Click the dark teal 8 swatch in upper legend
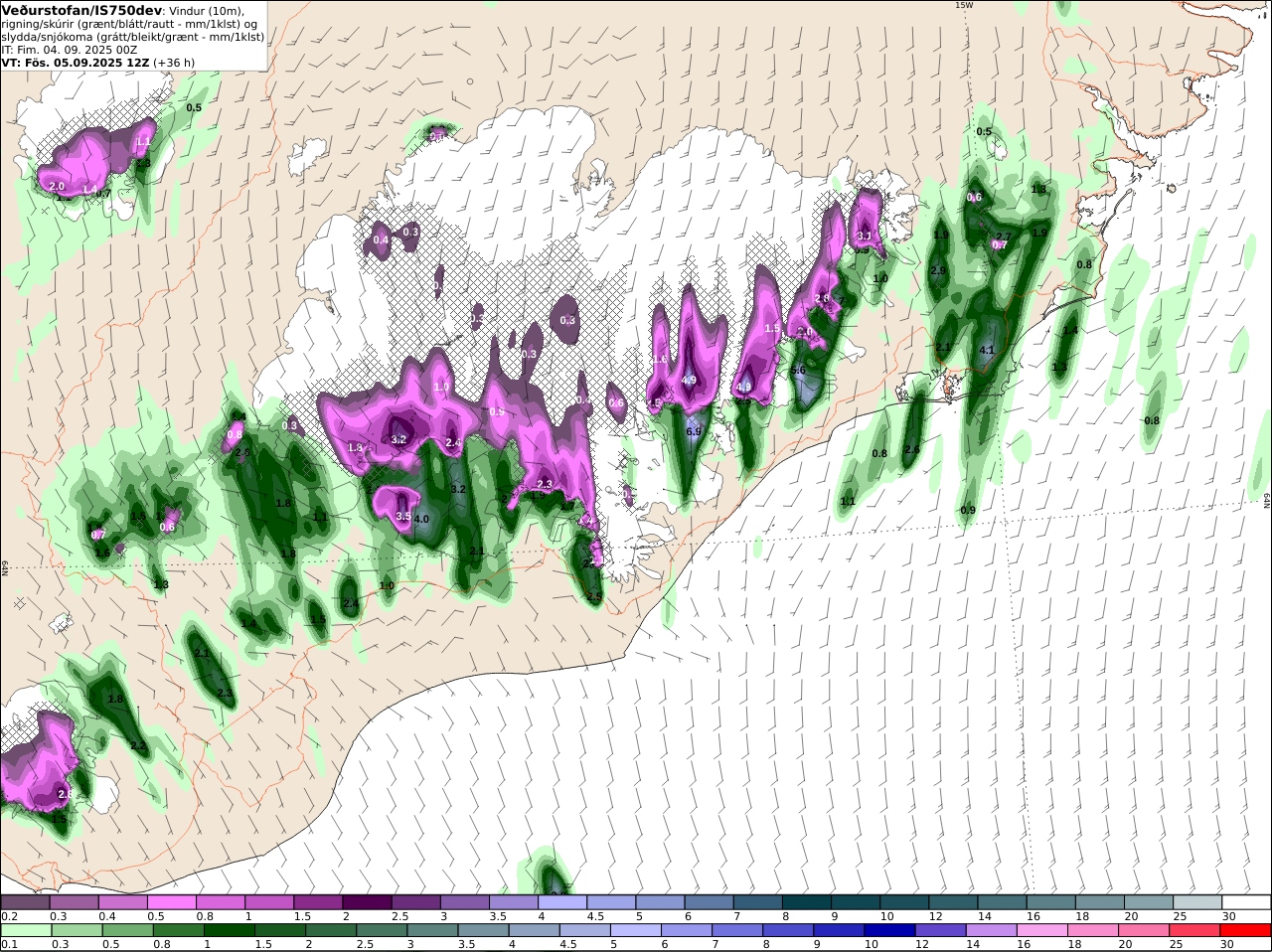The image size is (1272, 952). pos(808,901)
